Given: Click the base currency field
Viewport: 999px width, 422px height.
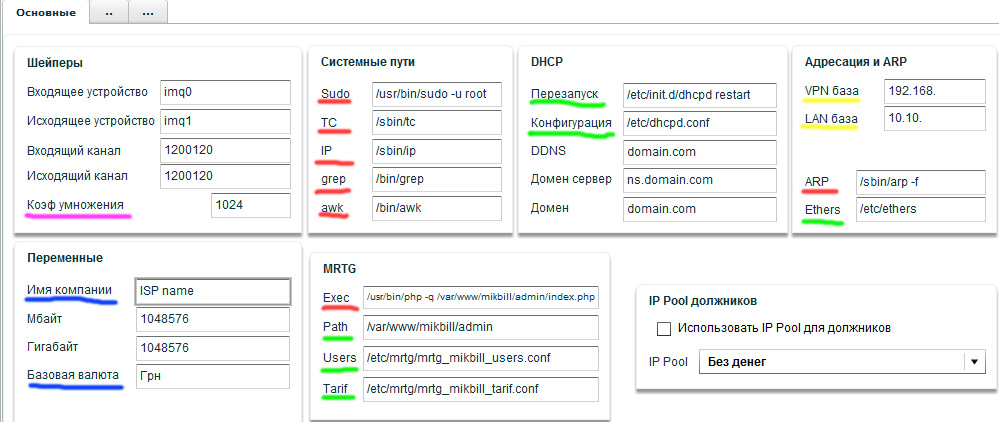Looking at the screenshot, I should [x=212, y=377].
